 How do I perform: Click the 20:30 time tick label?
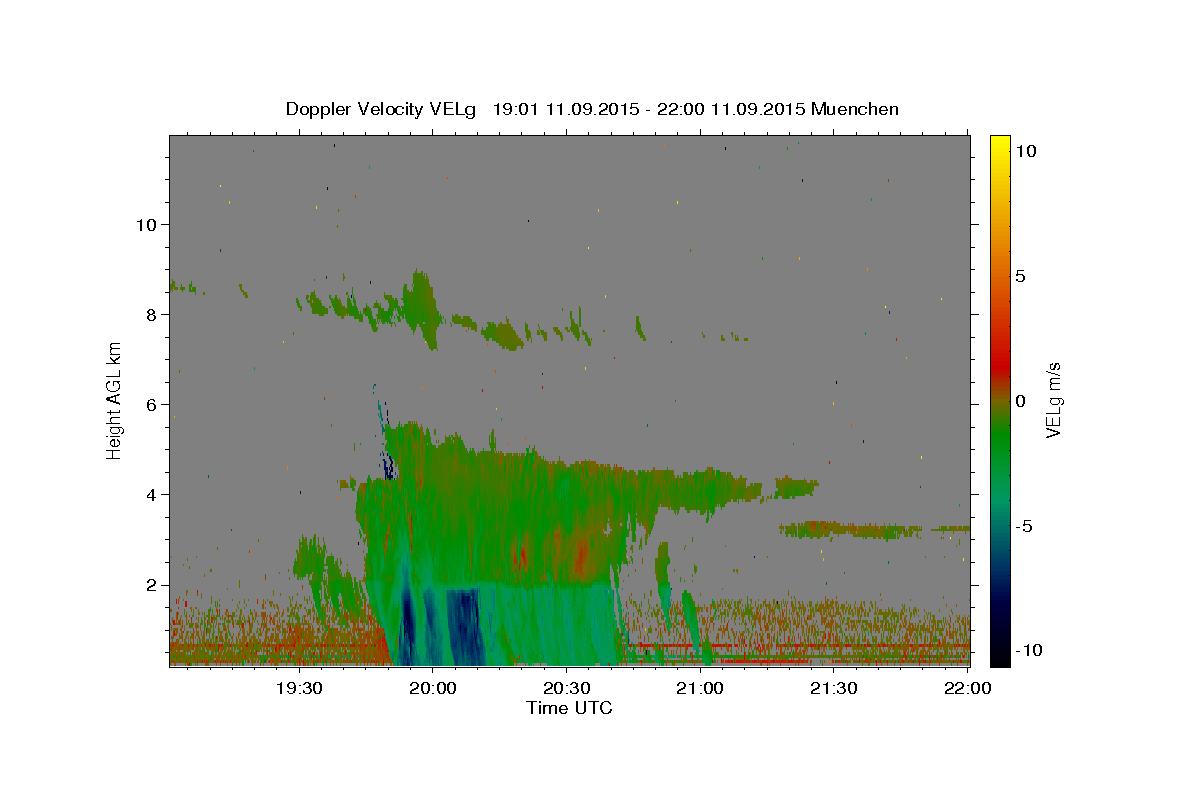[566, 689]
